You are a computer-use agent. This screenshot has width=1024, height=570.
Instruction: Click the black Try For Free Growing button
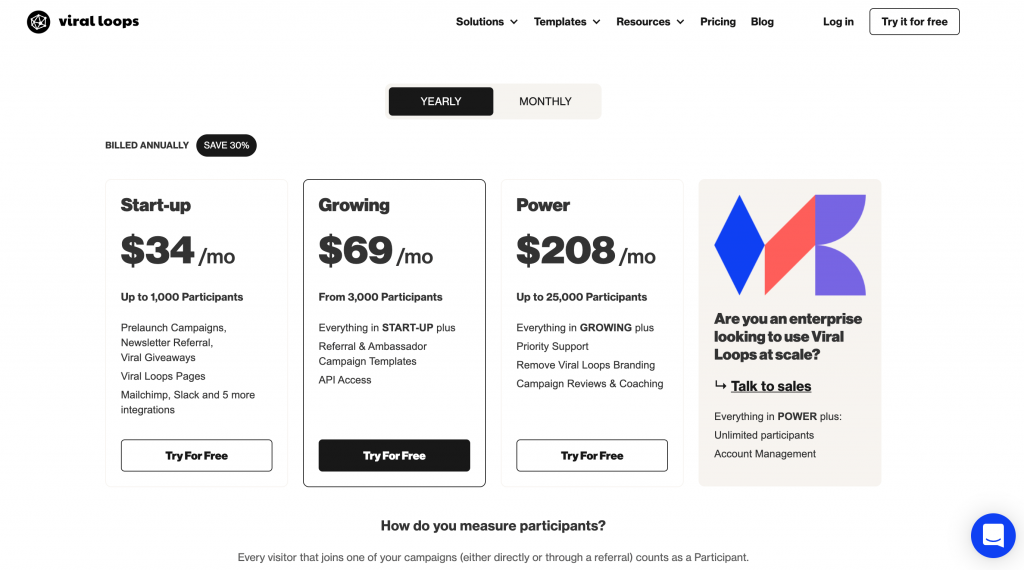point(394,455)
